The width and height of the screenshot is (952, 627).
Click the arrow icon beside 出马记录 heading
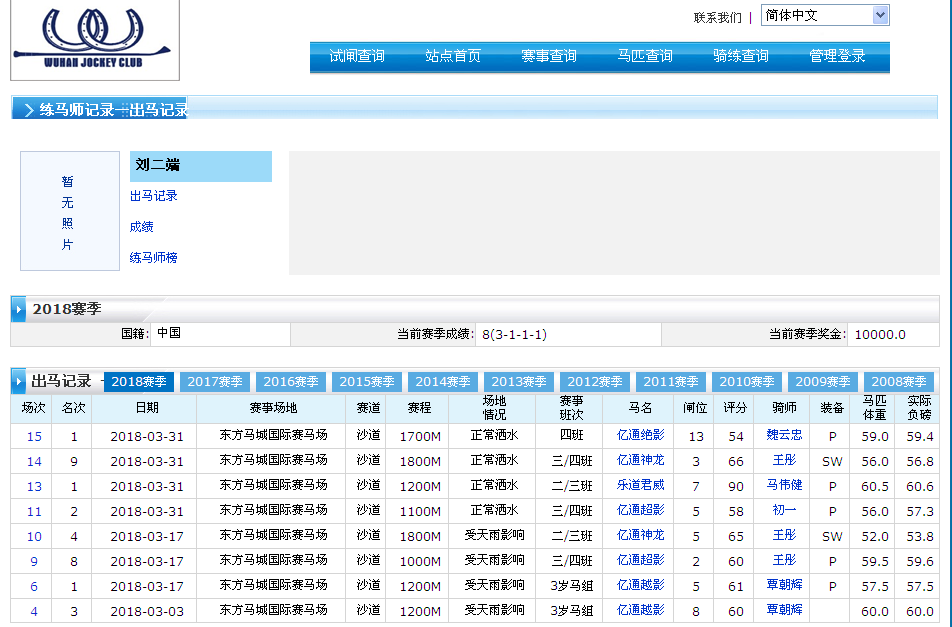click(x=19, y=382)
